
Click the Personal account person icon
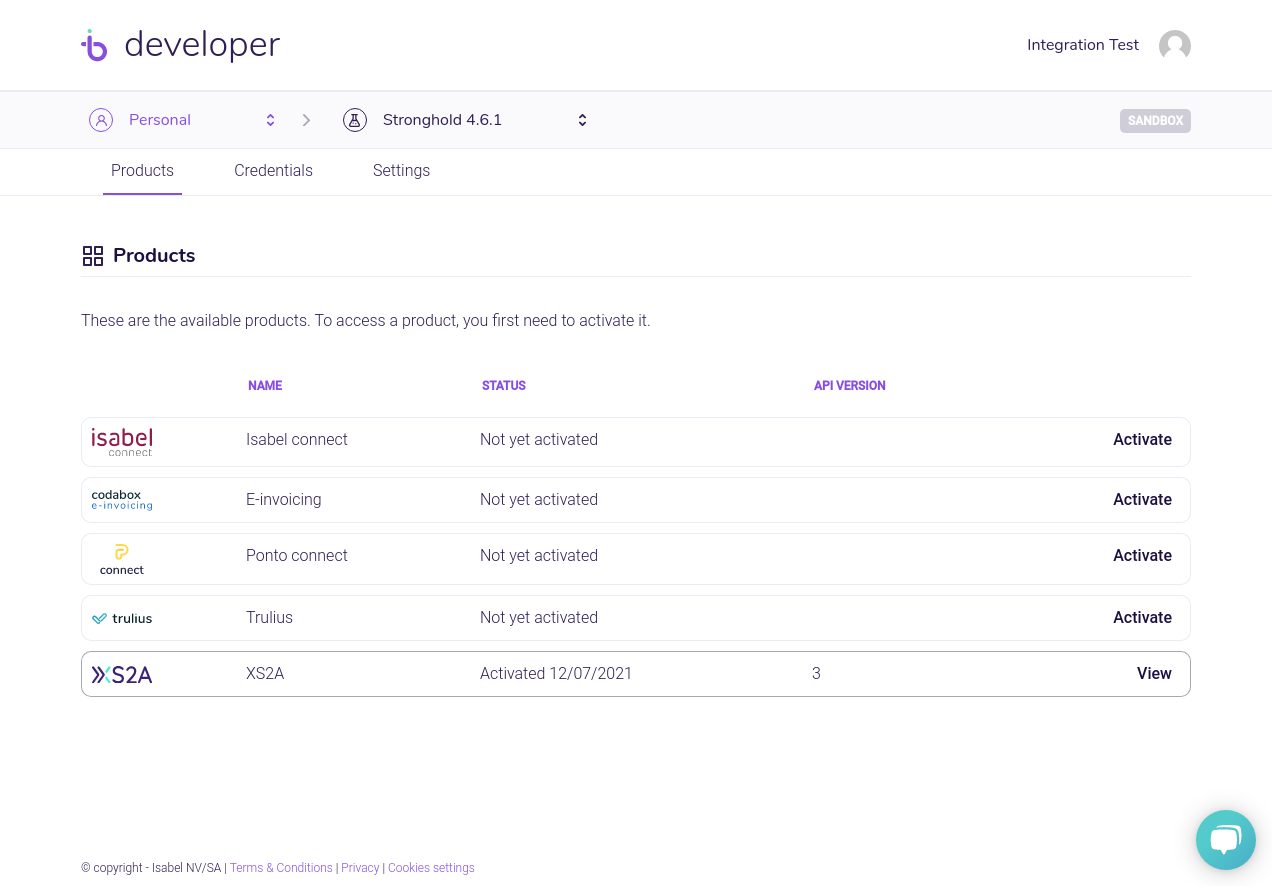tap(101, 120)
